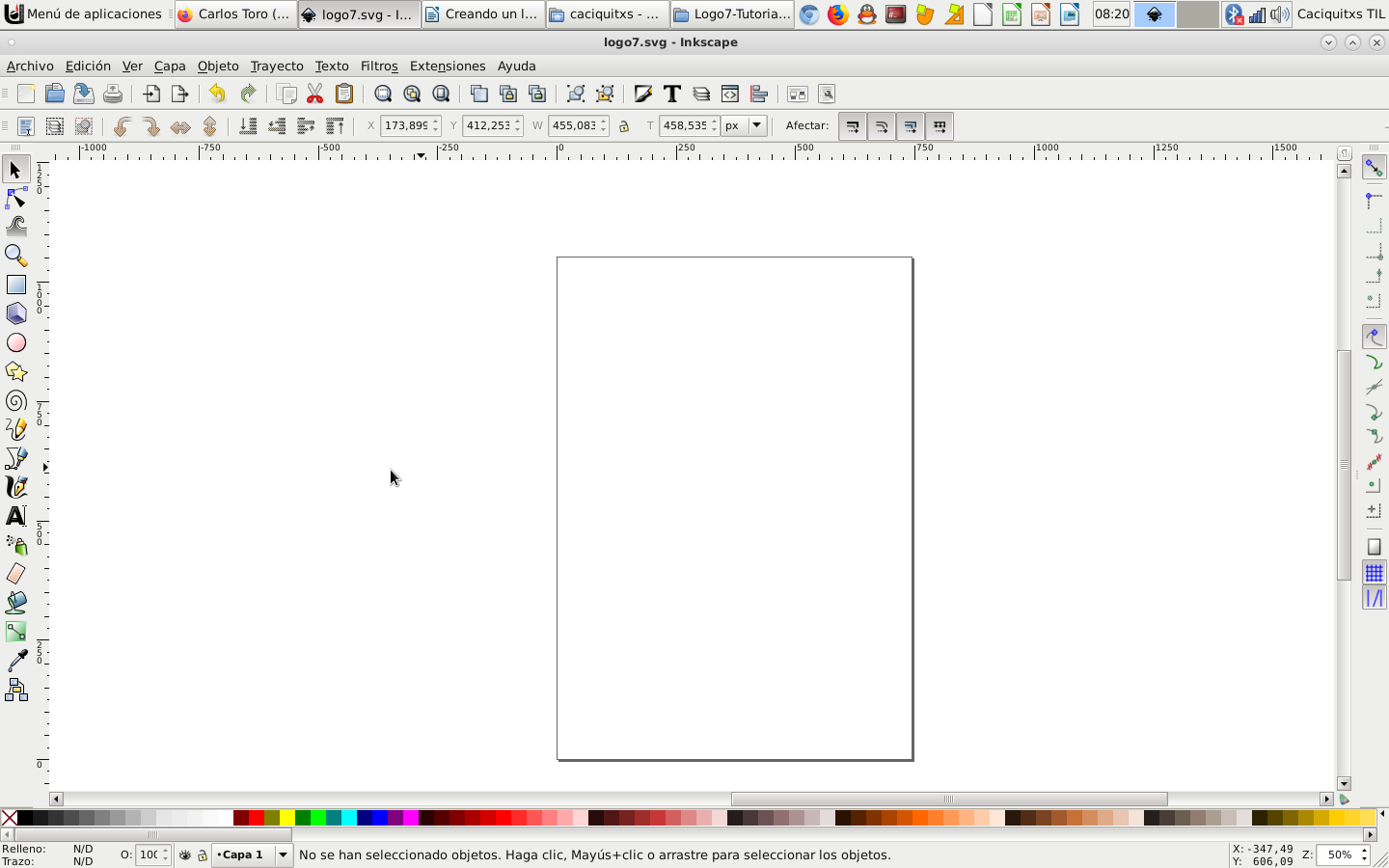Image resolution: width=1389 pixels, height=868 pixels.
Task: Select the Eraser tool
Action: click(15, 574)
